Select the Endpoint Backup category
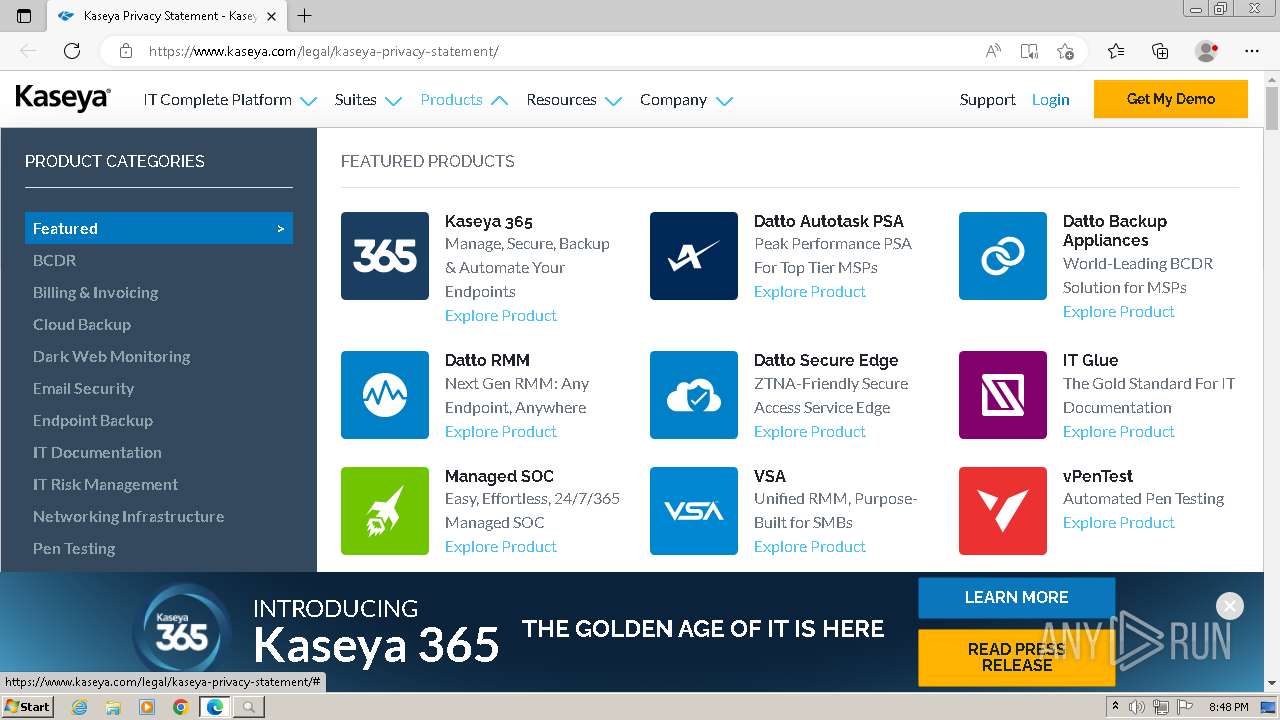This screenshot has width=1280, height=720. coord(93,420)
